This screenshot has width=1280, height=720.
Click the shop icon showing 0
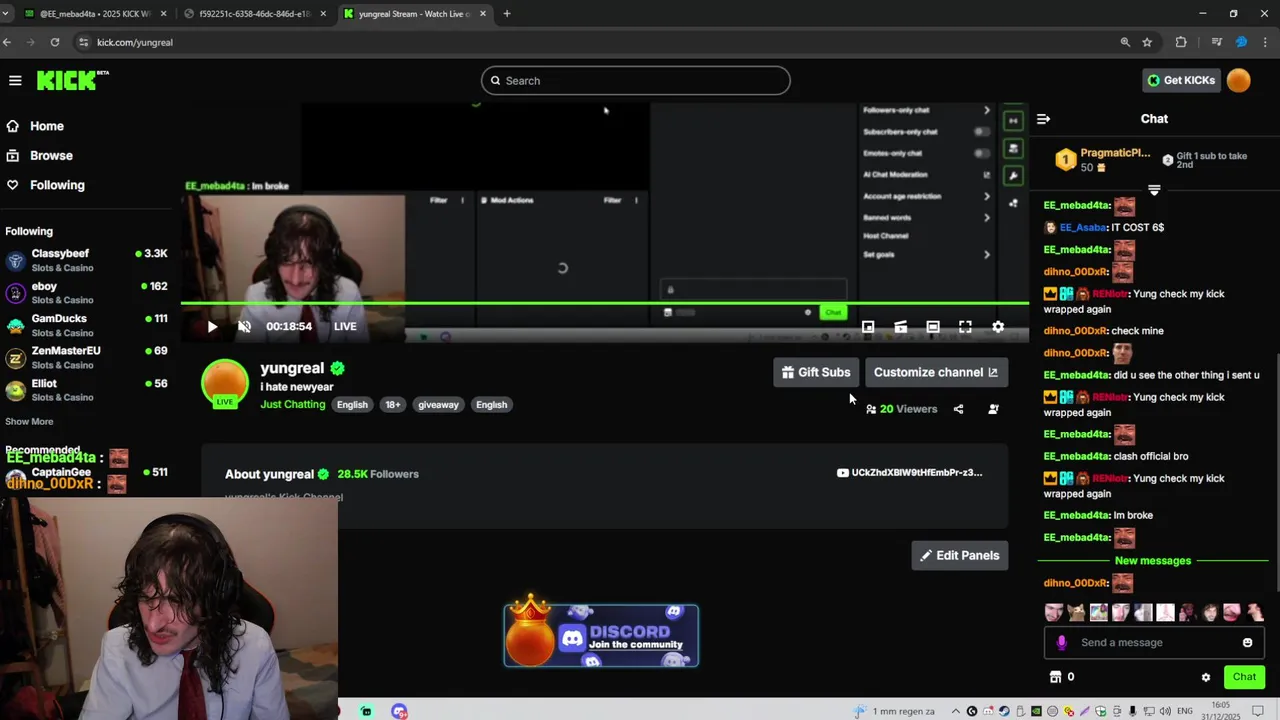1055,677
